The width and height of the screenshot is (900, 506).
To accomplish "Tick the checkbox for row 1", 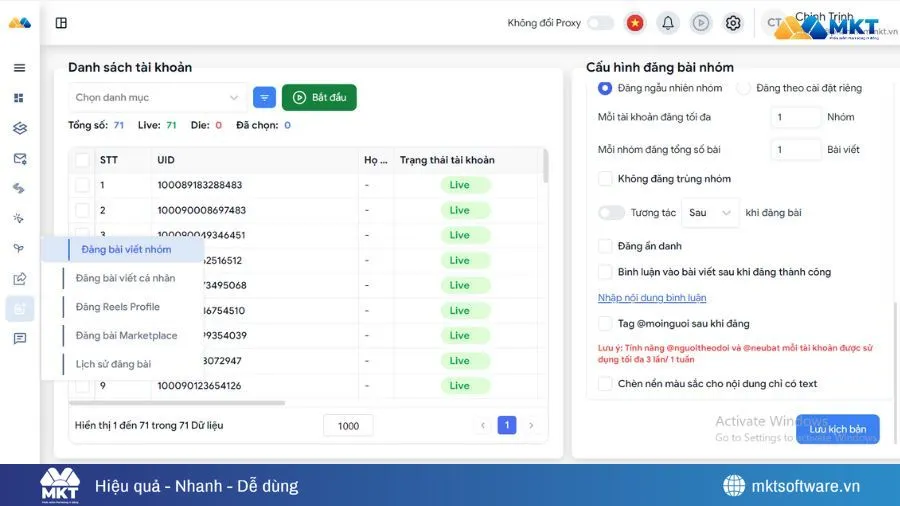I will pyautogui.click(x=82, y=185).
